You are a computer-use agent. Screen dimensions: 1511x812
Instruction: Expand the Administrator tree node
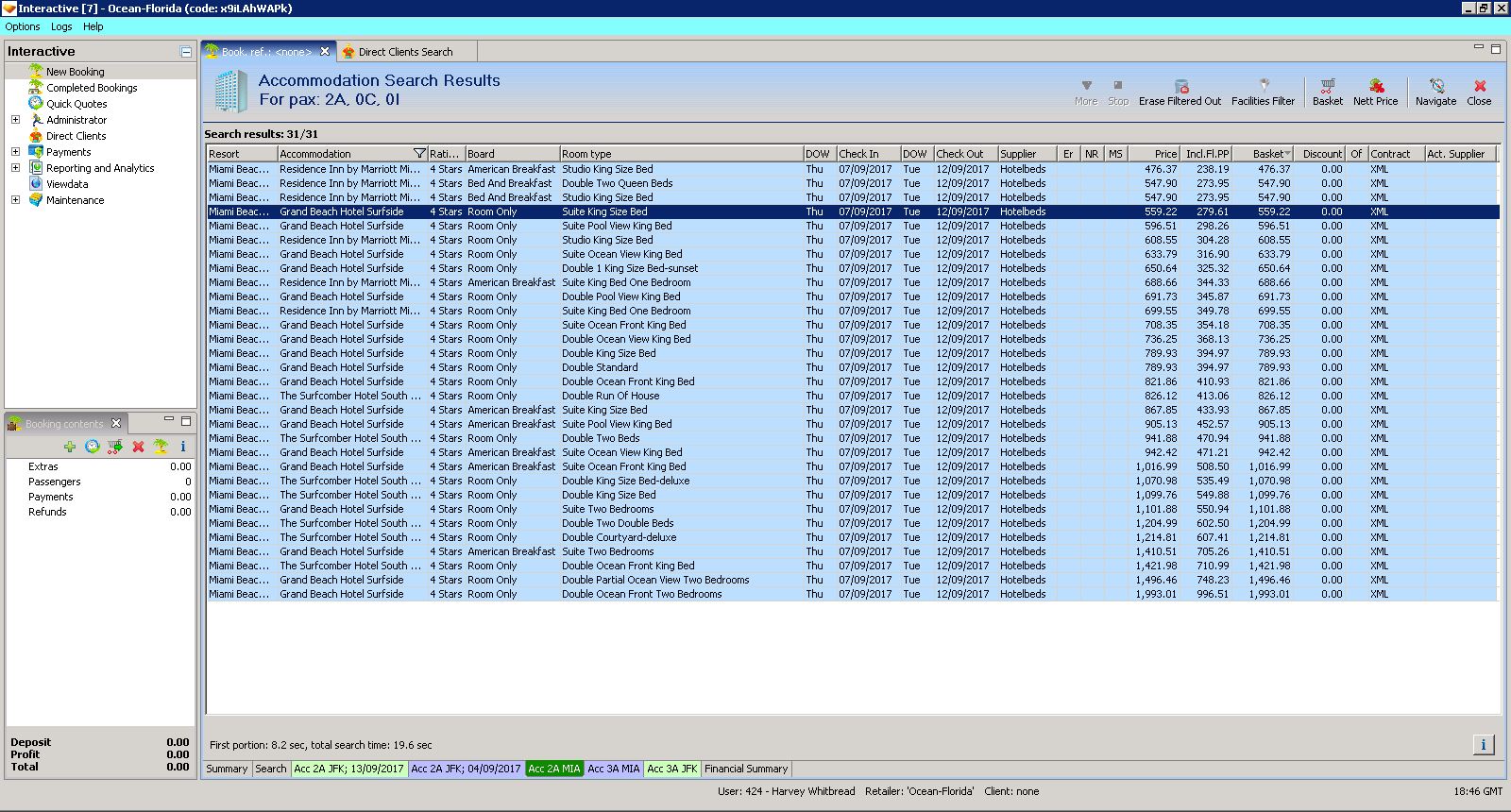click(x=15, y=120)
